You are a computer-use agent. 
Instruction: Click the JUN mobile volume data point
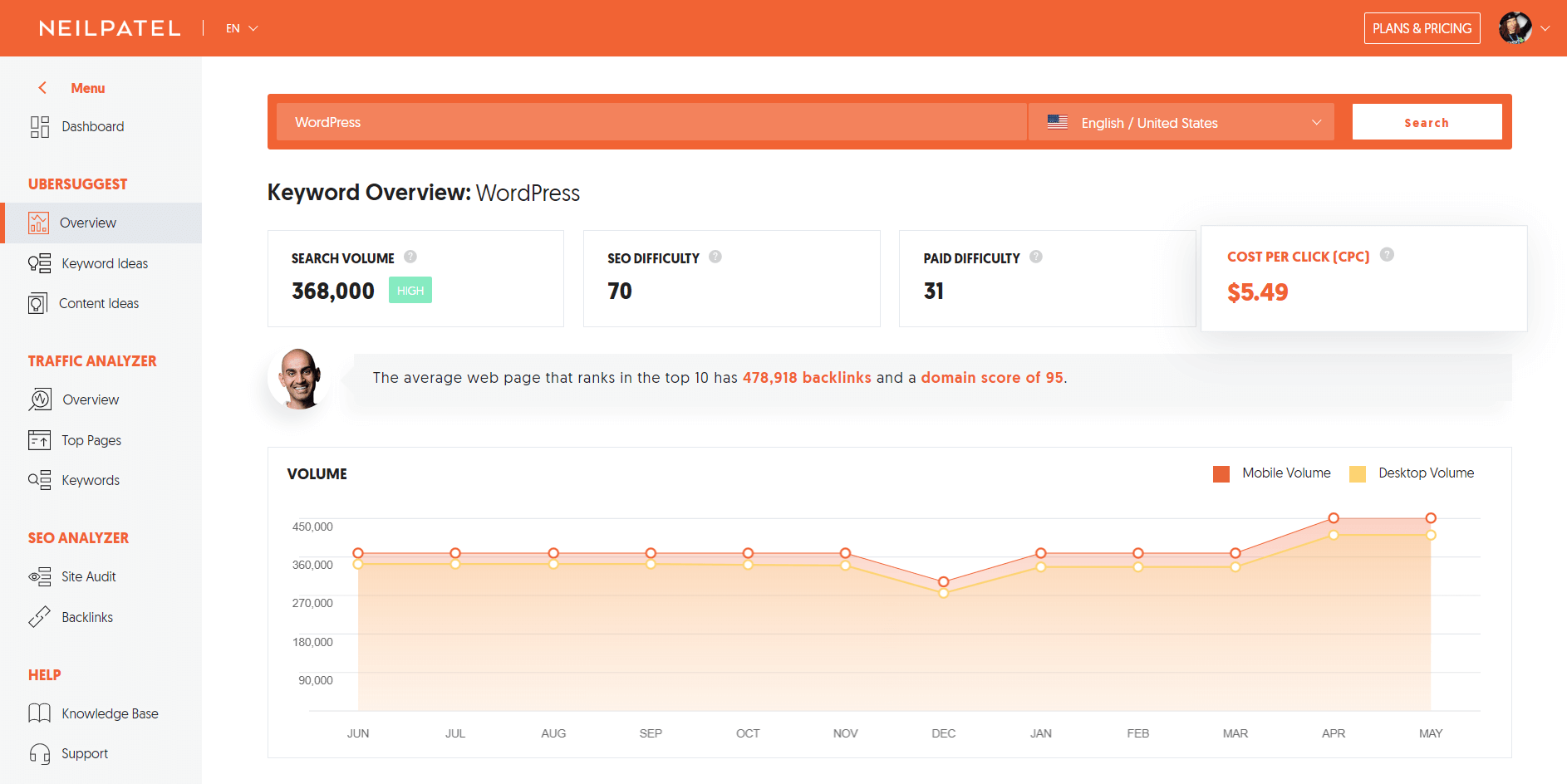coord(358,553)
